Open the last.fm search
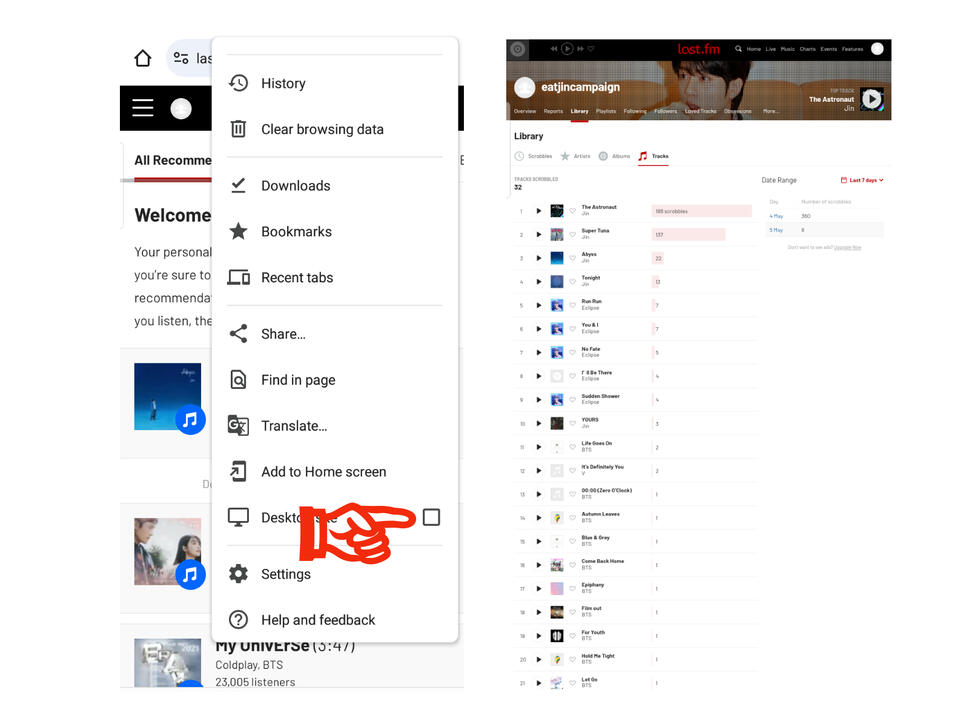Screen dimensions: 969x727 pos(737,49)
